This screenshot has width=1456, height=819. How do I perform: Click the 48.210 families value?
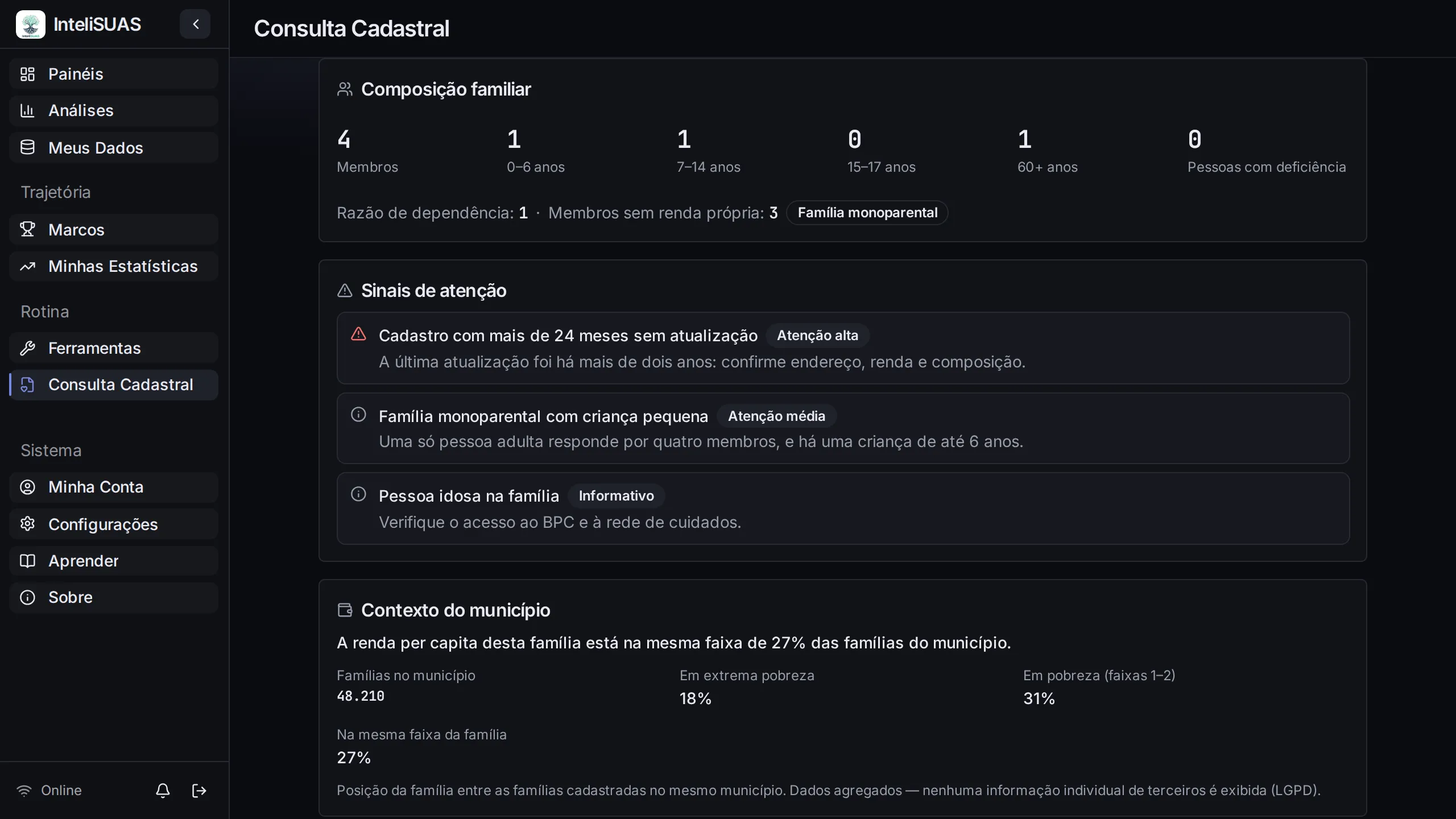click(361, 696)
